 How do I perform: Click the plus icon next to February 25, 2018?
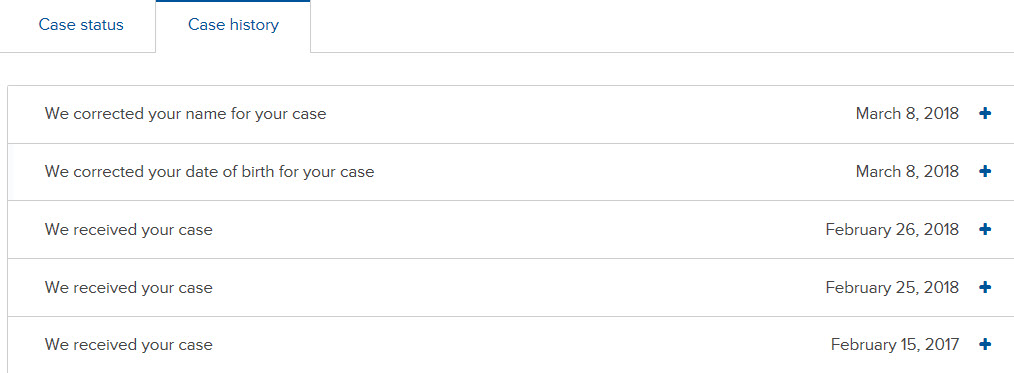(x=985, y=286)
